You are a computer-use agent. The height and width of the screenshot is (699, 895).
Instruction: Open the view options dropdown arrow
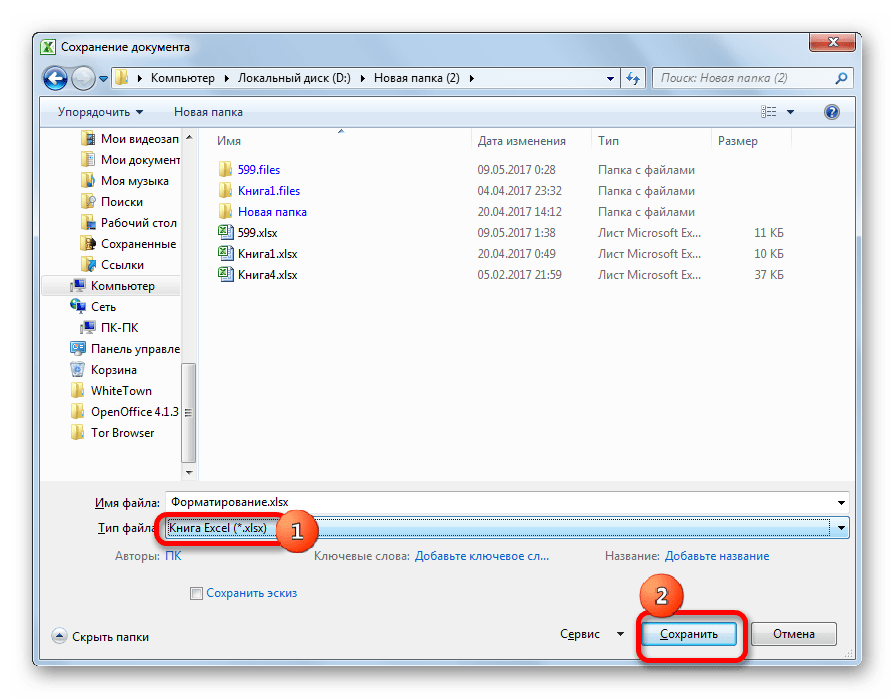(791, 112)
